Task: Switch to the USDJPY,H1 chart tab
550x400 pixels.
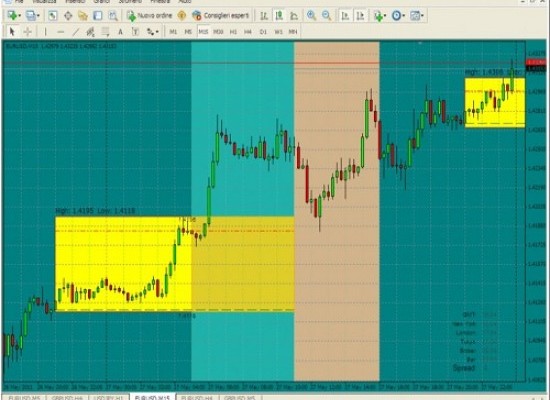Action: coord(110,398)
